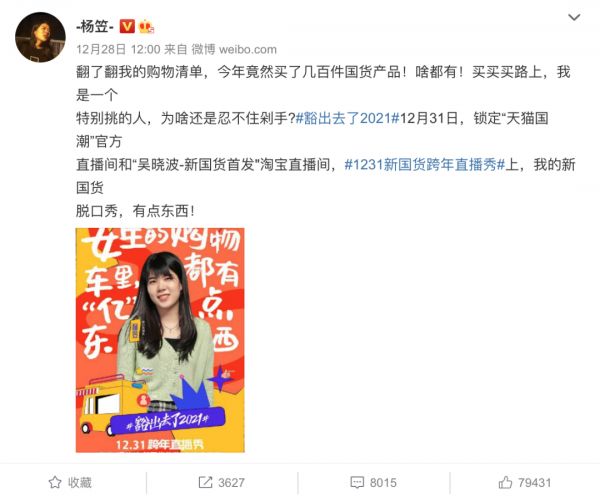Open the post options chevron menu
Image resolution: width=600 pixels, height=497 pixels.
[574, 17]
